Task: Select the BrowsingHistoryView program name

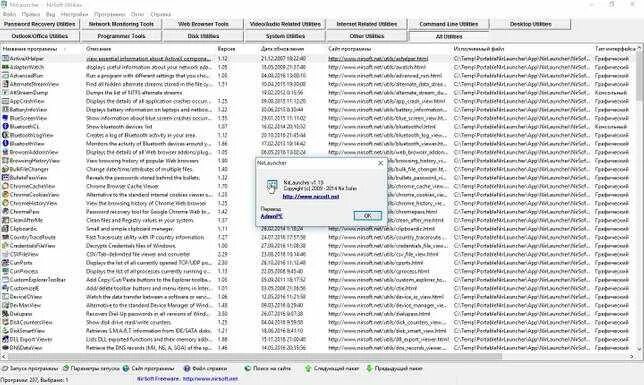Action: (x=35, y=161)
